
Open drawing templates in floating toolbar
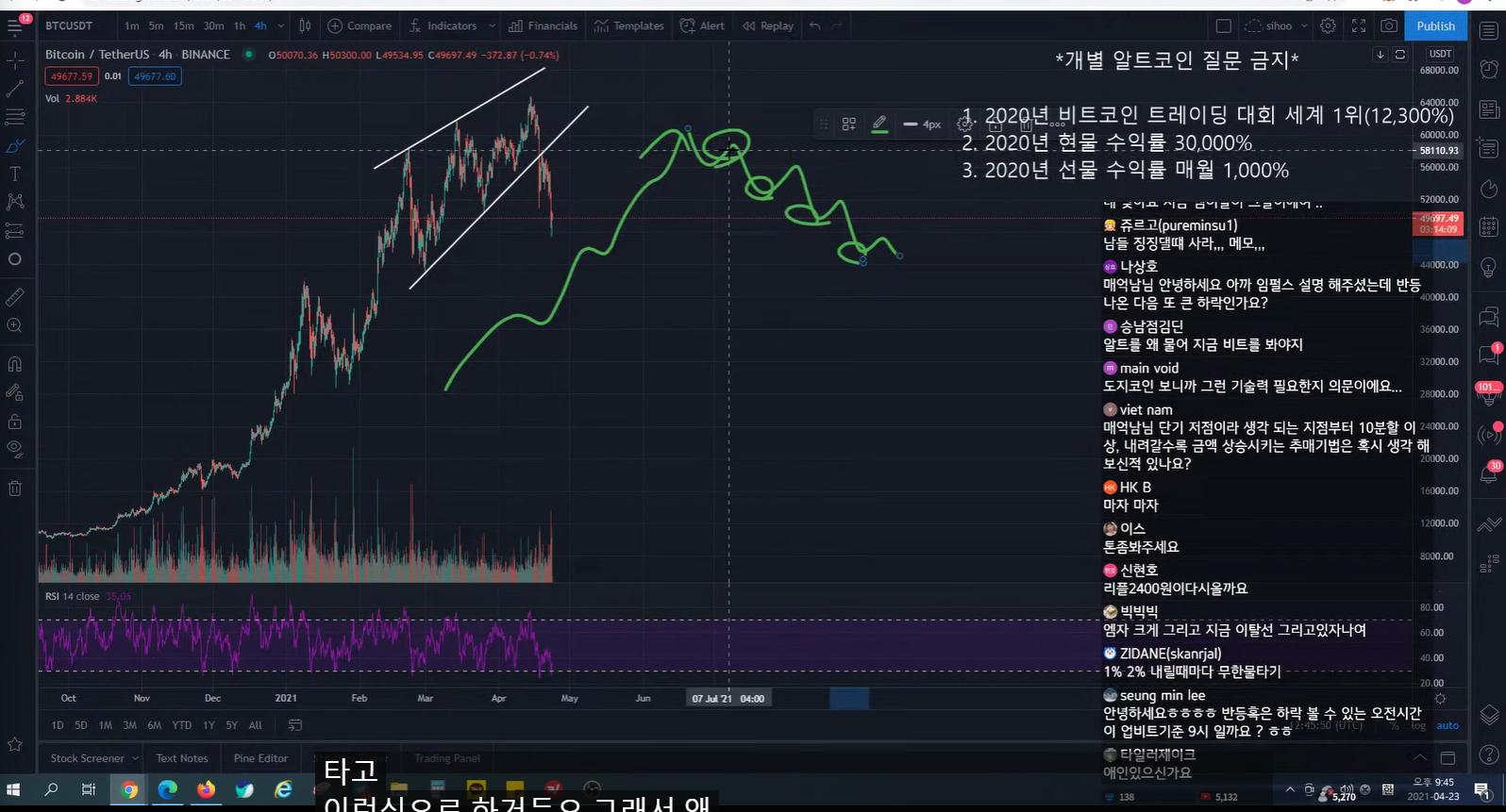click(x=849, y=124)
